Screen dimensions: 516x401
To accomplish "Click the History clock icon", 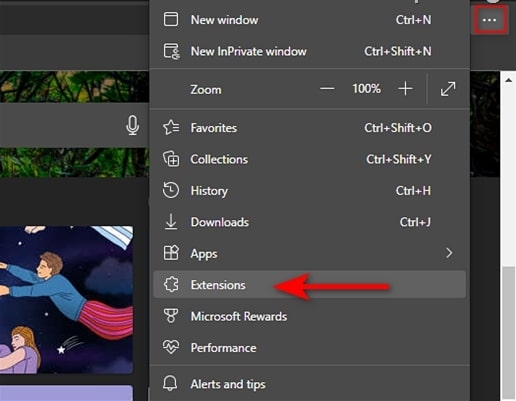I will pos(171,190).
